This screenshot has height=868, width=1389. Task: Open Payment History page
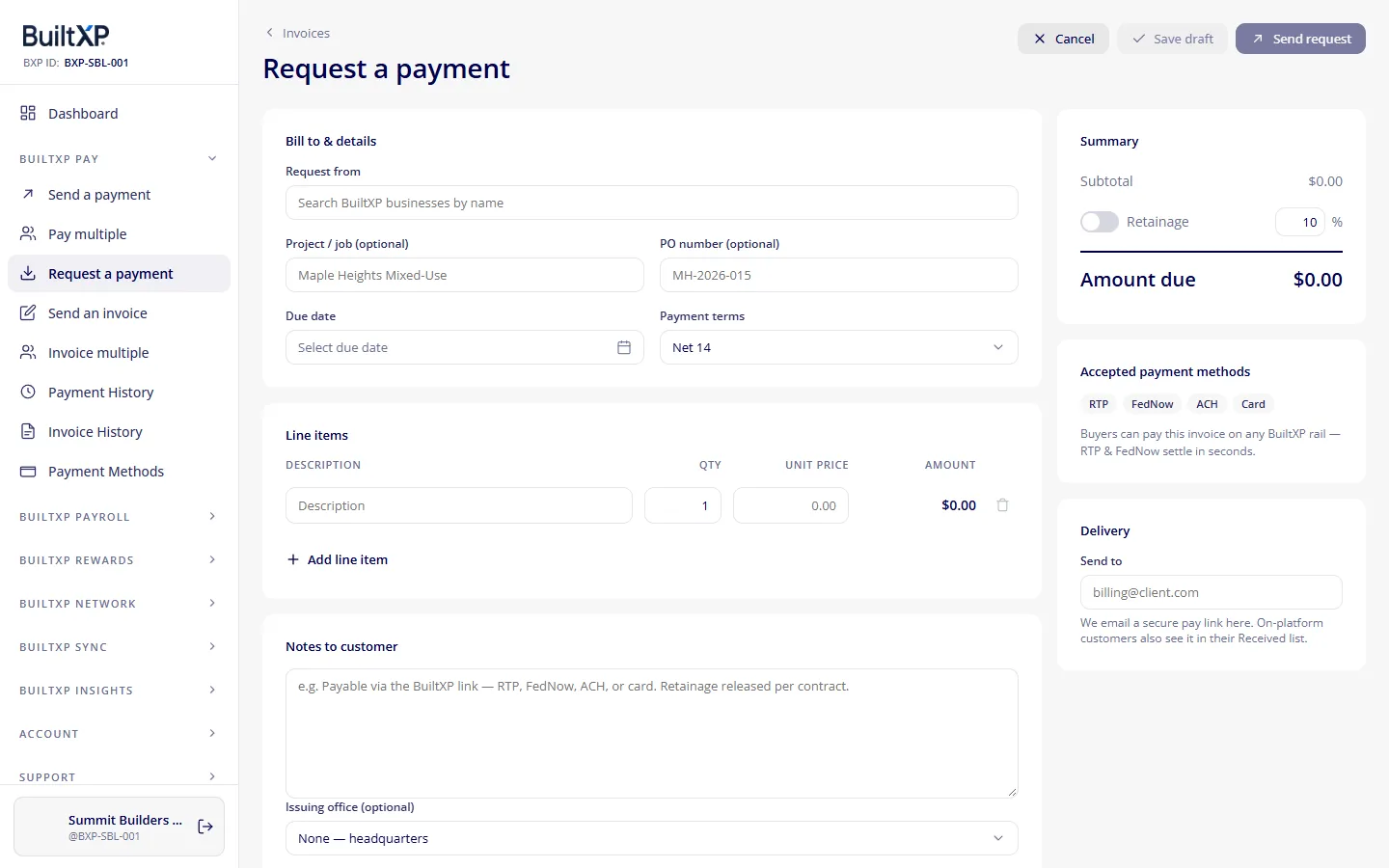pyautogui.click(x=119, y=392)
